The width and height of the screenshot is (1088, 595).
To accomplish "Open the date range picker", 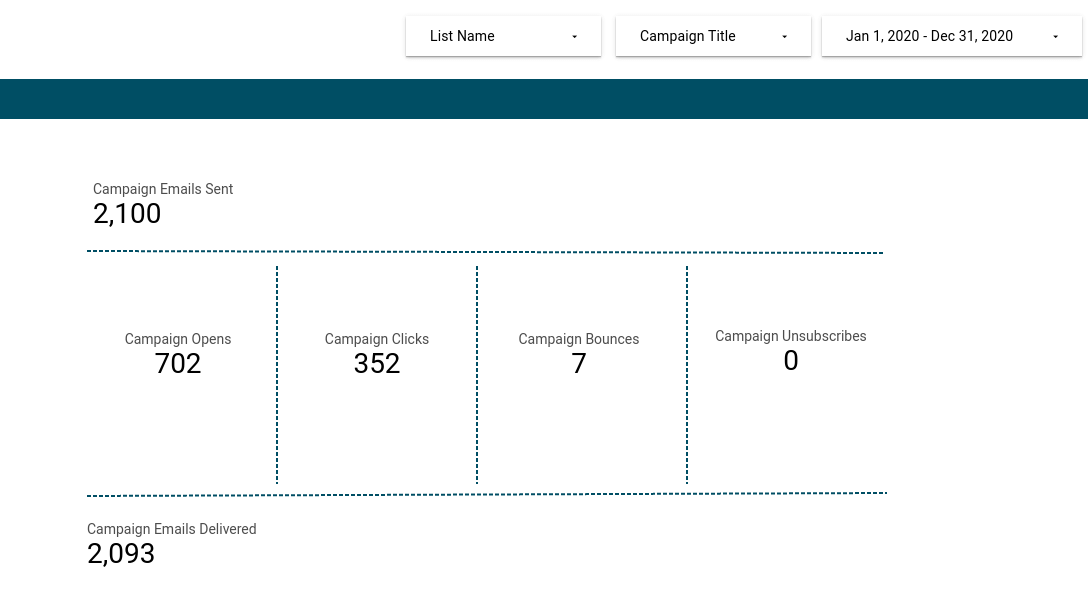I will 950,36.
